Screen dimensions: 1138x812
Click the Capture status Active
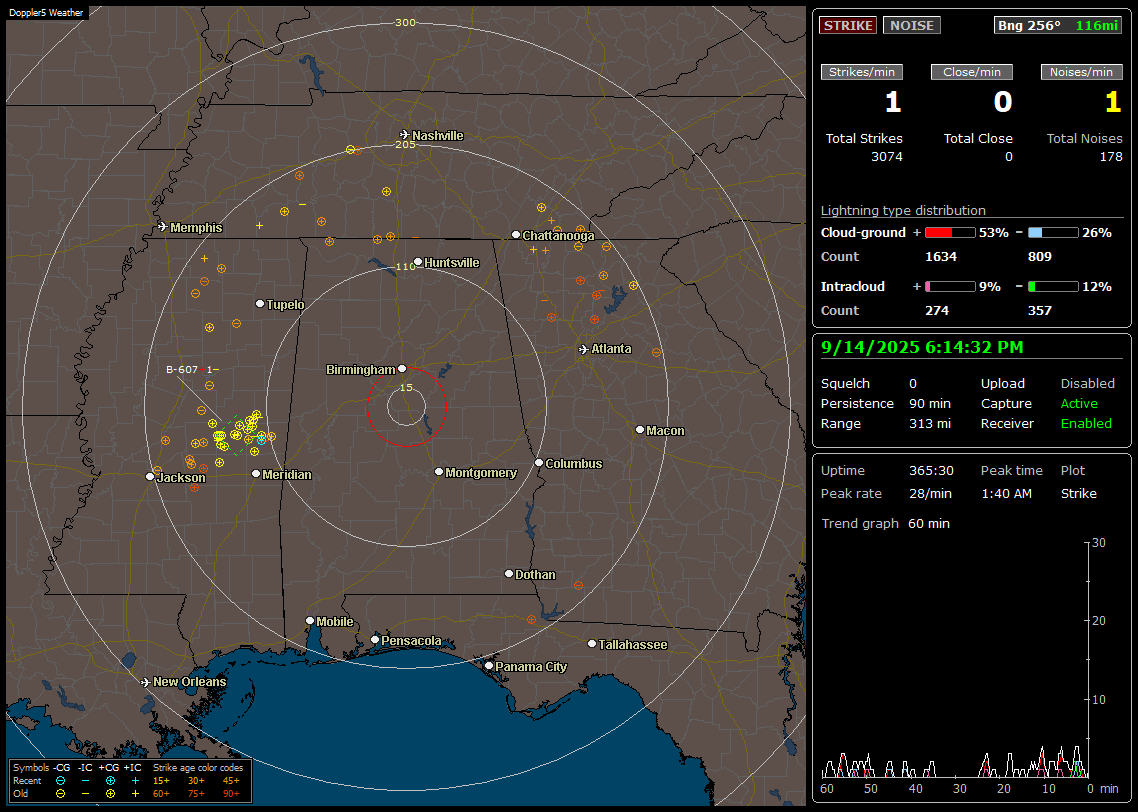point(1079,403)
